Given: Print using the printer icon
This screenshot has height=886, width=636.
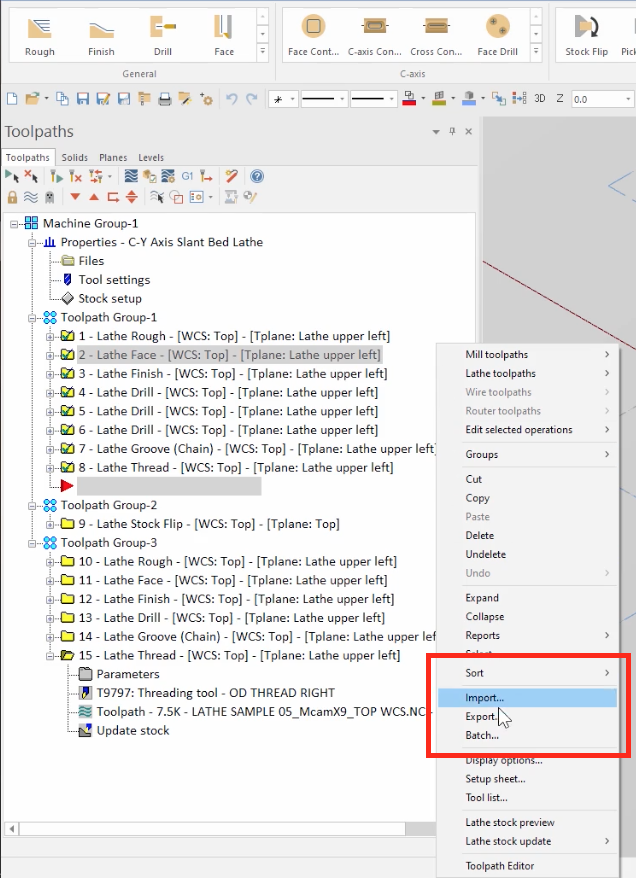Looking at the screenshot, I should 164,99.
